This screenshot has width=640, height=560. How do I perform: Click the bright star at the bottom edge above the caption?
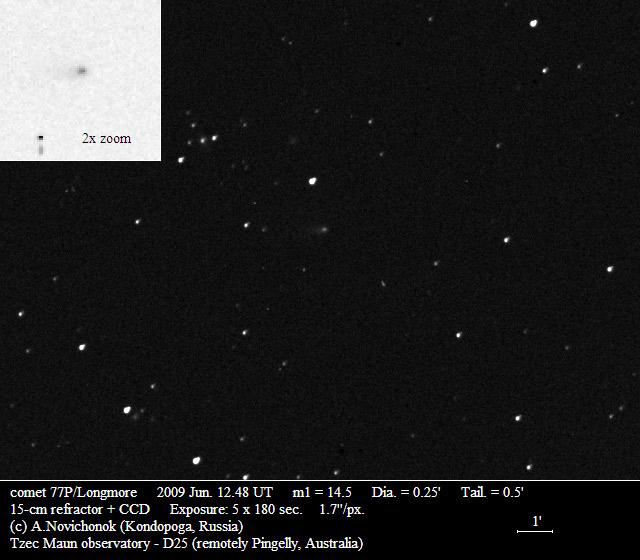click(196, 461)
